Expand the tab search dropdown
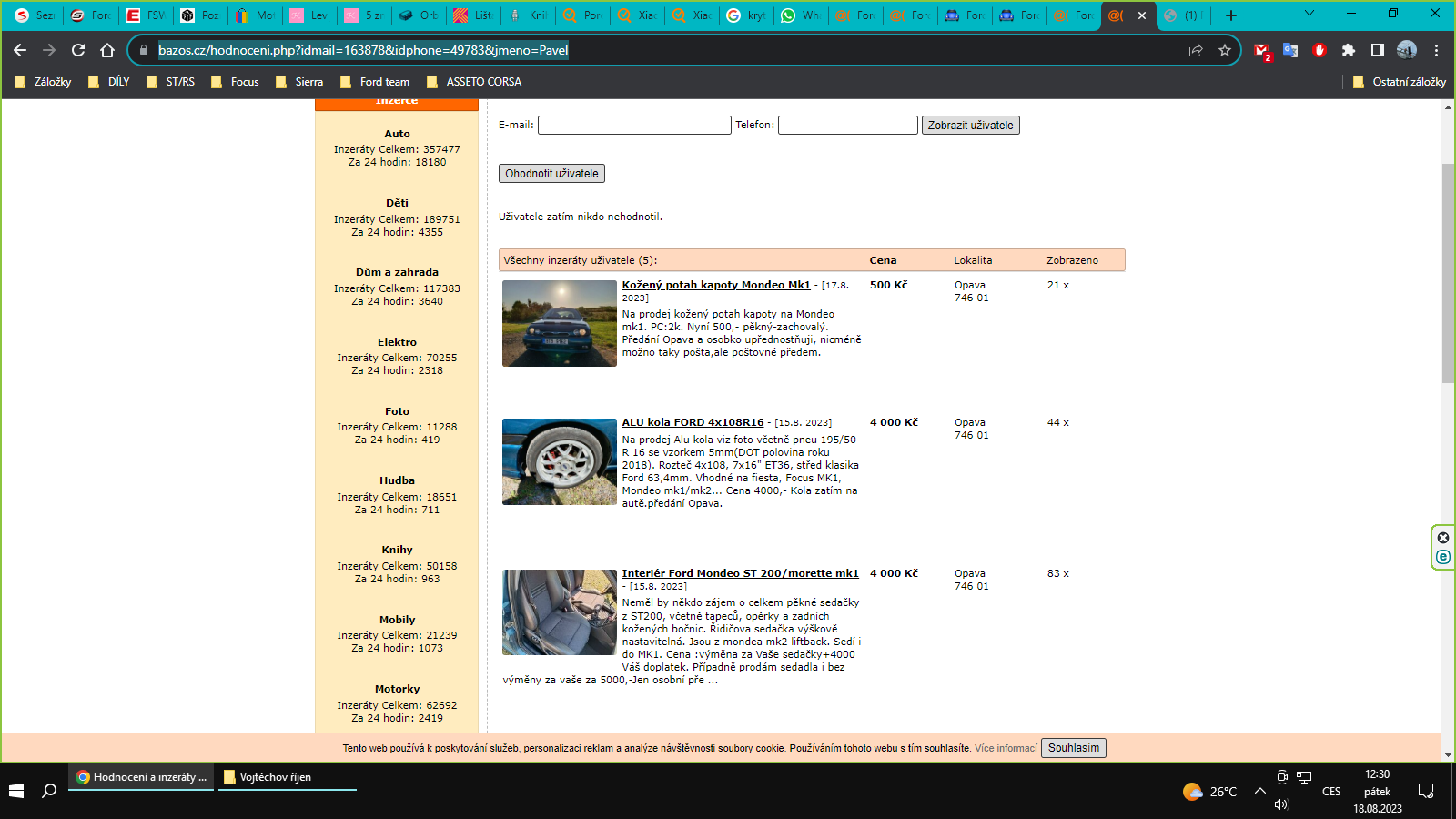The width and height of the screenshot is (1456, 819). (x=1309, y=14)
